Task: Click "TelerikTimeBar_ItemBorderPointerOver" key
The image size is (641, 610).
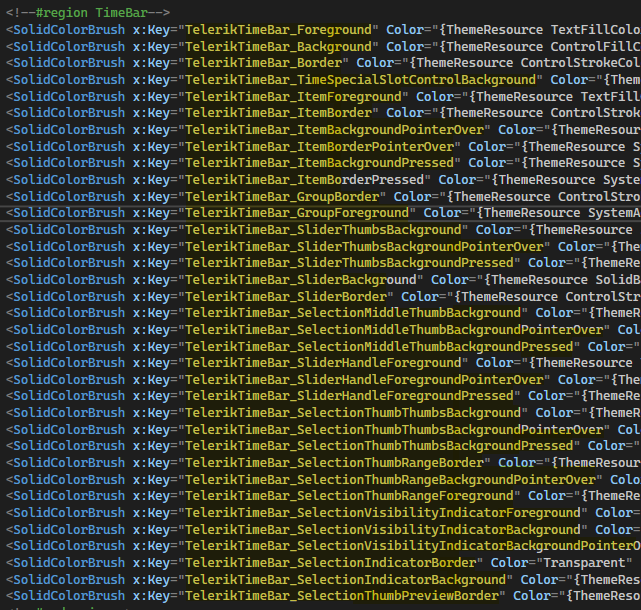Action: pyautogui.click(x=320, y=147)
